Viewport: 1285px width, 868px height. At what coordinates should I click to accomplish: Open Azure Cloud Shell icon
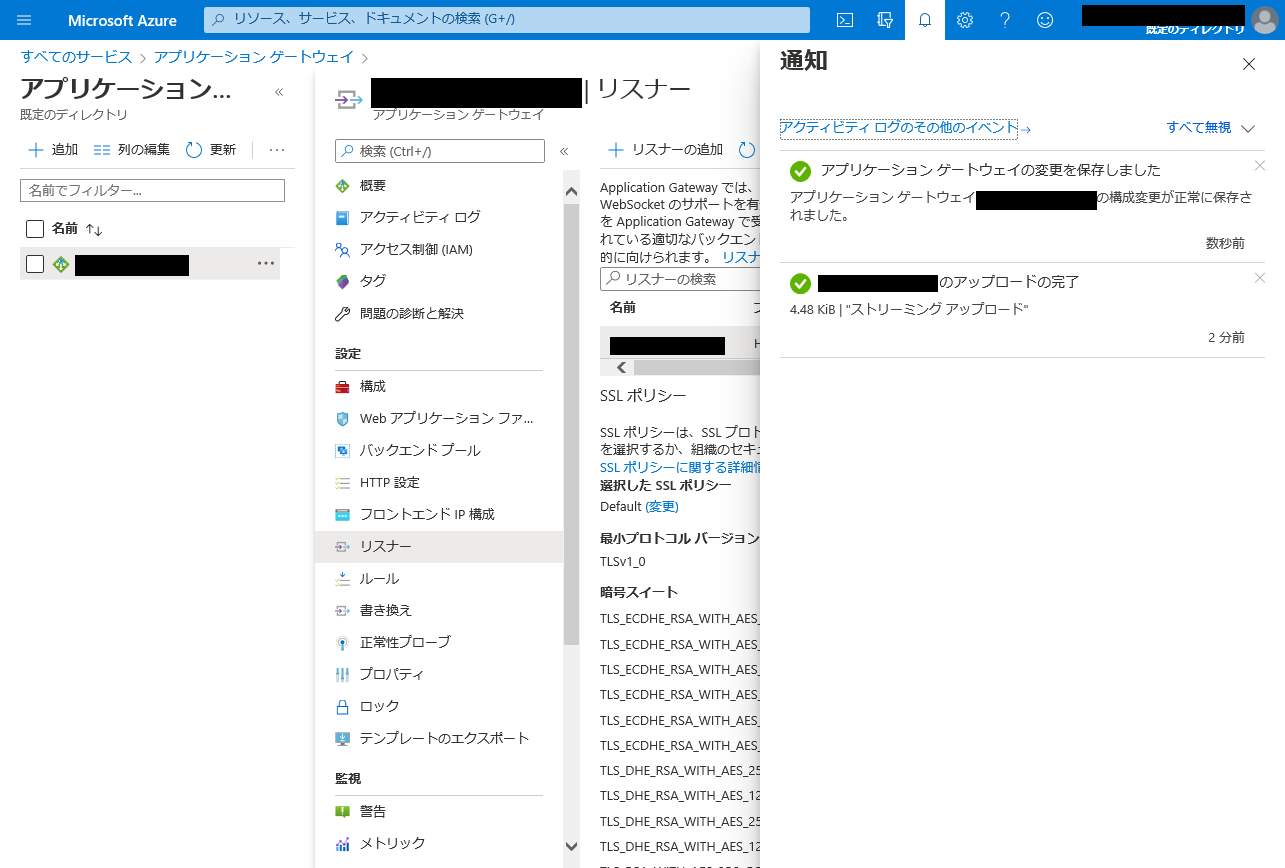coord(845,20)
